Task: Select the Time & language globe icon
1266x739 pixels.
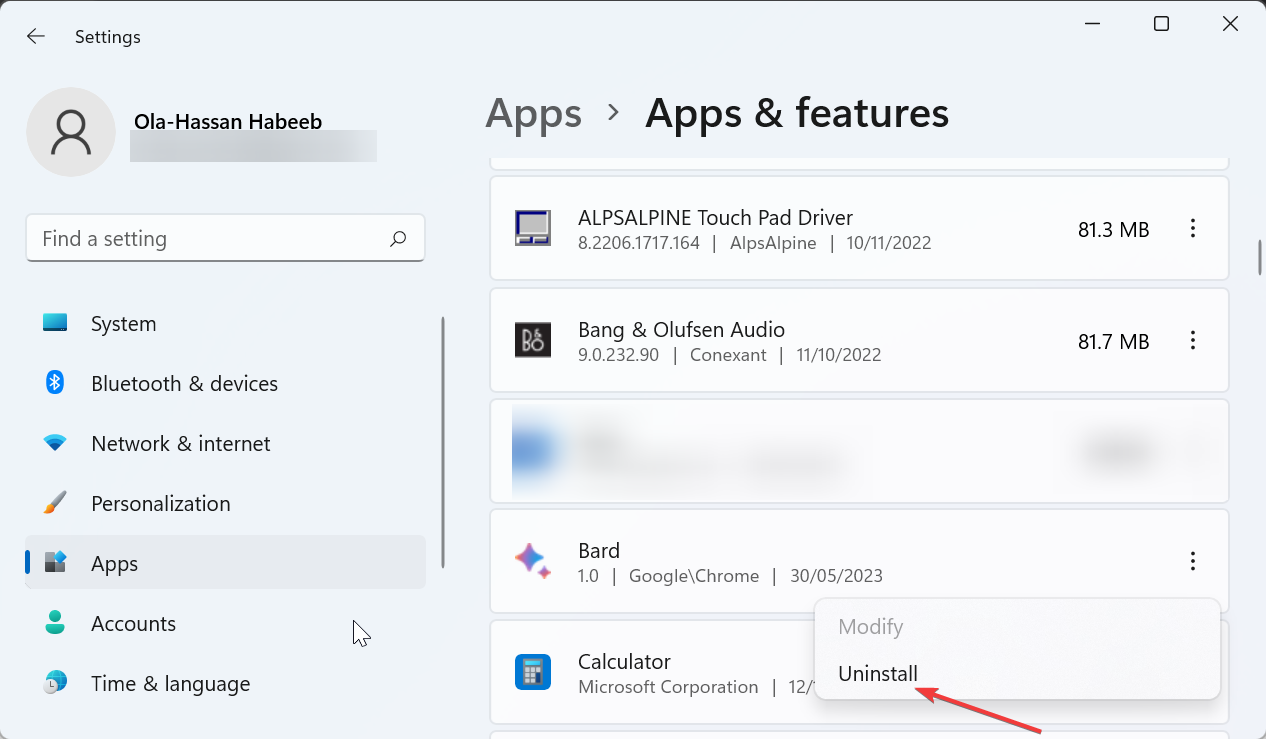Action: (x=55, y=683)
